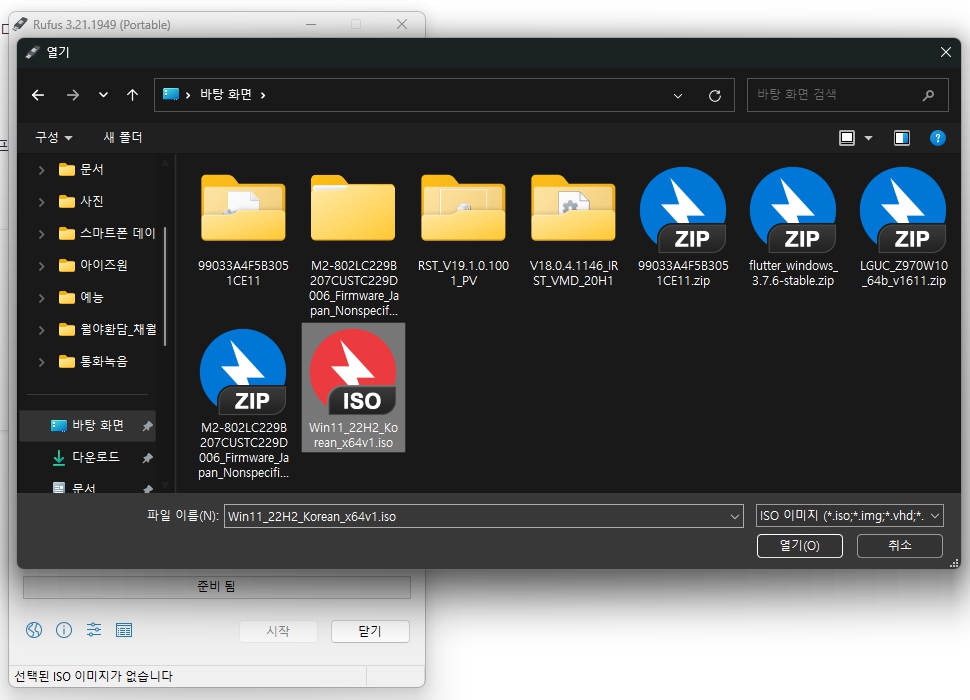
Task: Select folder 99033A4F5B3051CE11
Action: 243,229
